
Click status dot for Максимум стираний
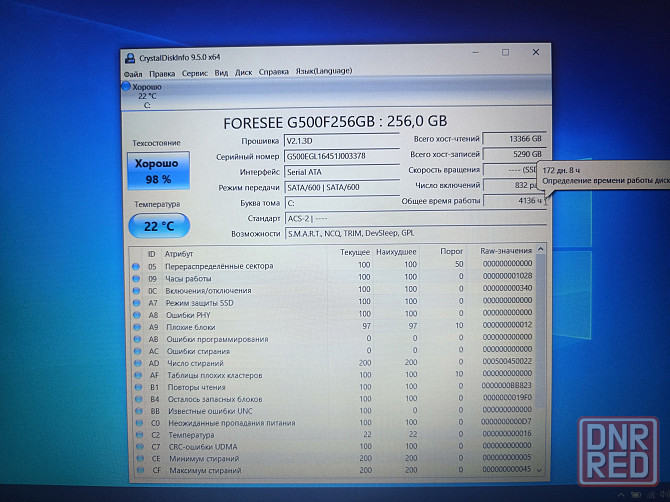pyautogui.click(x=141, y=470)
